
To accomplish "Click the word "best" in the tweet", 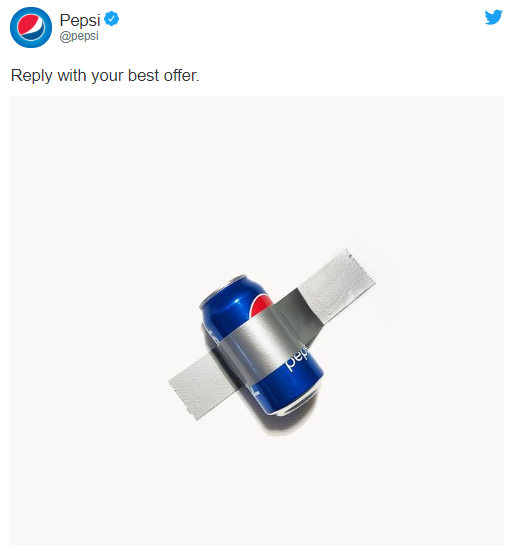I will pyautogui.click(x=144, y=75).
